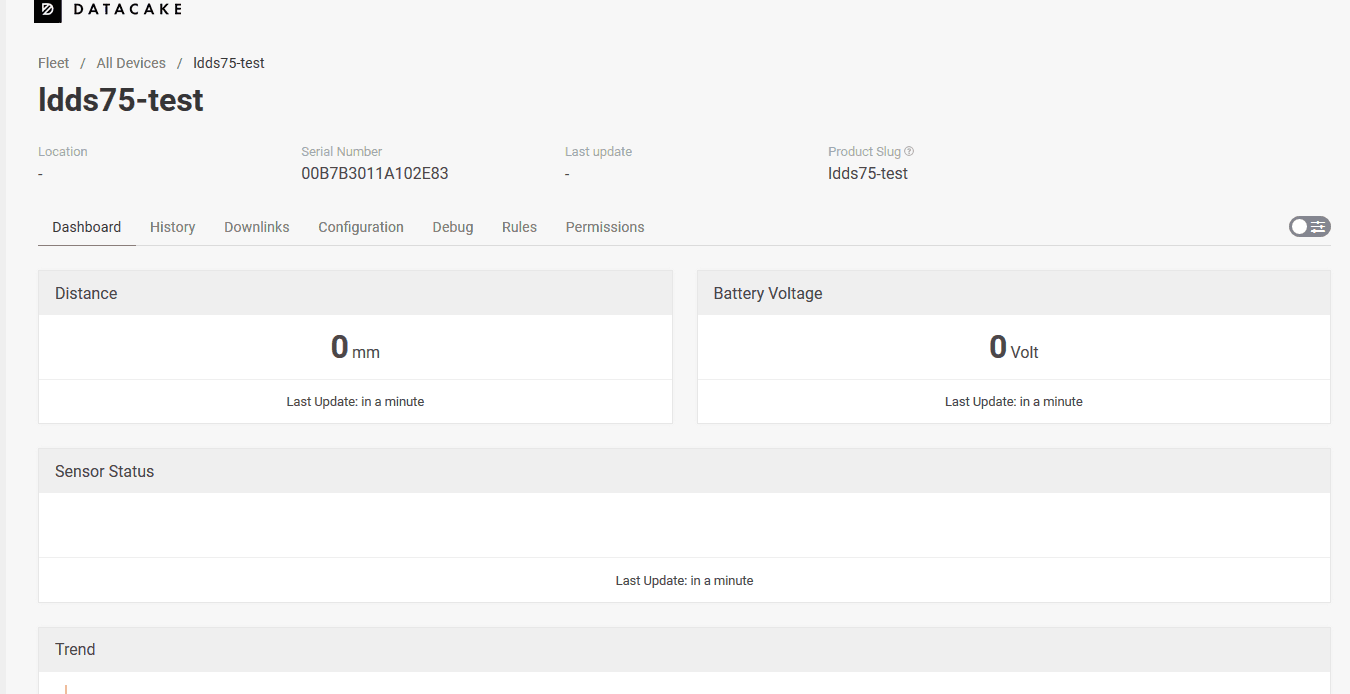Go to the Configuration tab
This screenshot has width=1350, height=694.
pos(361,227)
